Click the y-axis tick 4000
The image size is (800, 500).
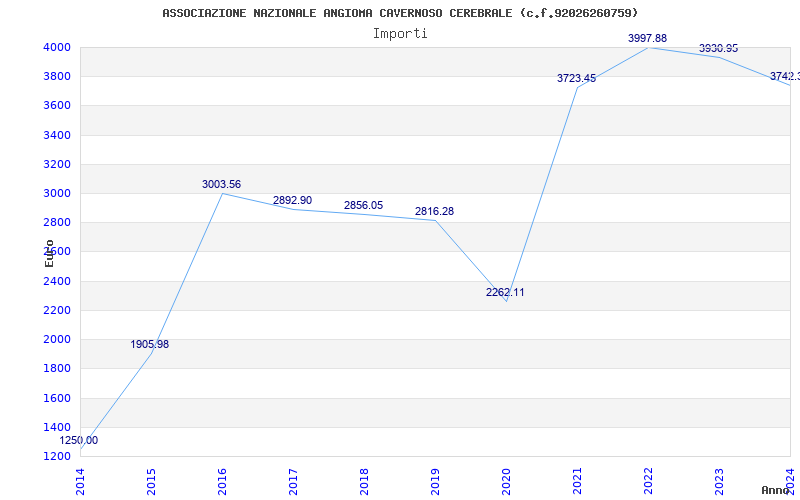click(57, 47)
